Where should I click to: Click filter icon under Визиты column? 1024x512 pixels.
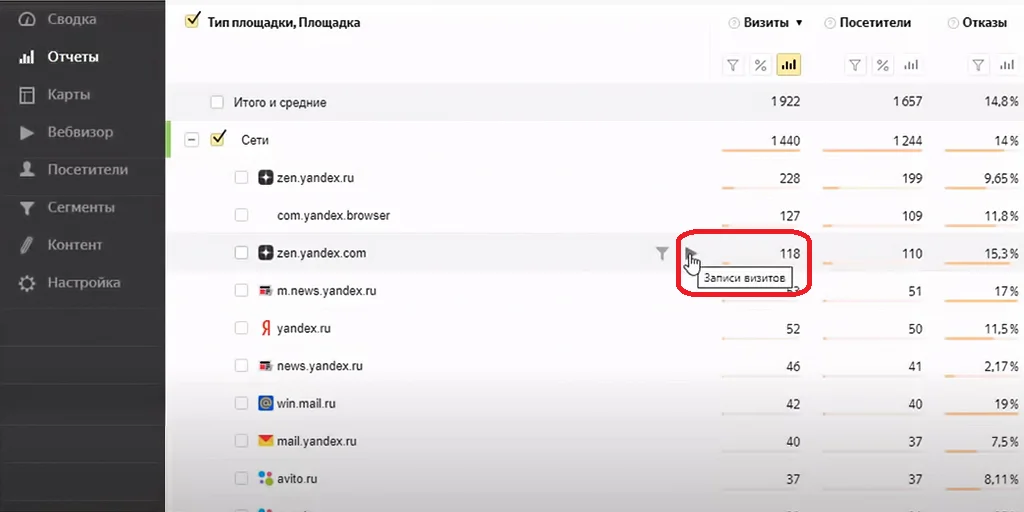click(x=733, y=65)
